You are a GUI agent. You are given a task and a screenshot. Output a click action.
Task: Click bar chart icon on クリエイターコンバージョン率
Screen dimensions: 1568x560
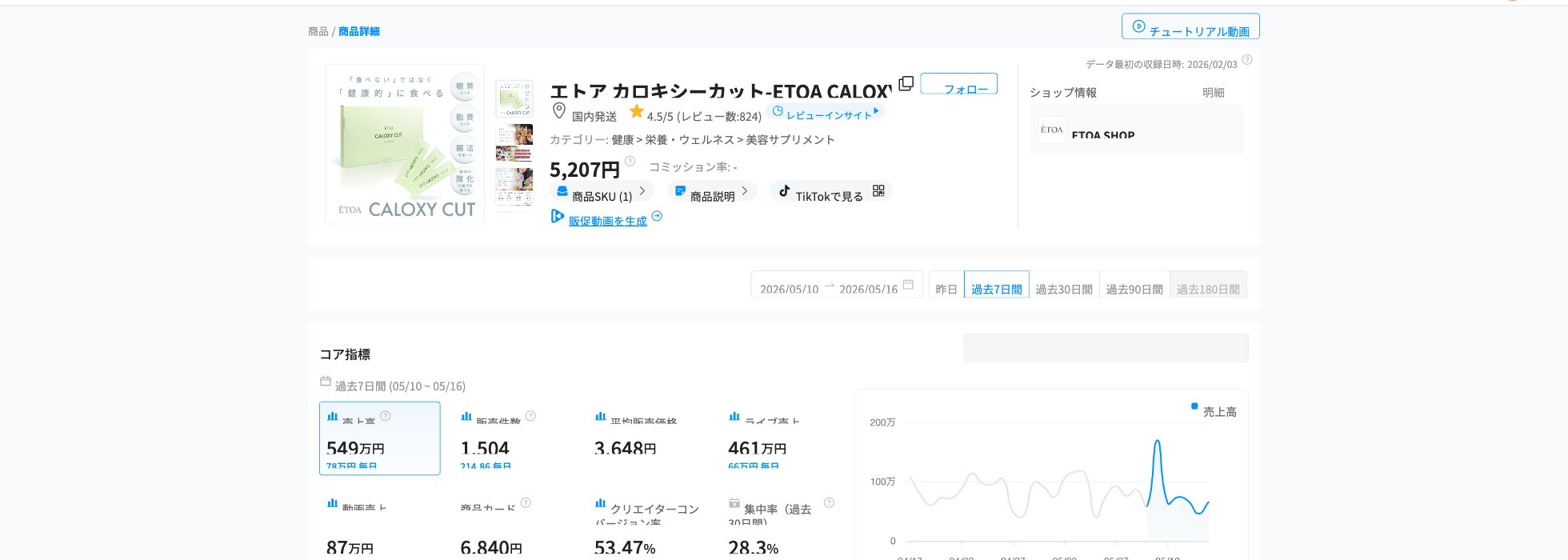tap(600, 503)
